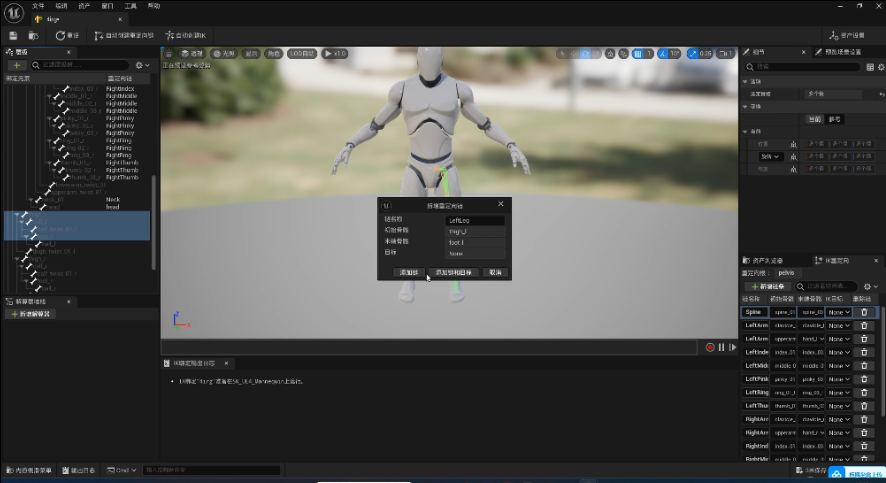This screenshot has width=886, height=483.
Task: Open the File (文件) menu
Action: [38, 6]
